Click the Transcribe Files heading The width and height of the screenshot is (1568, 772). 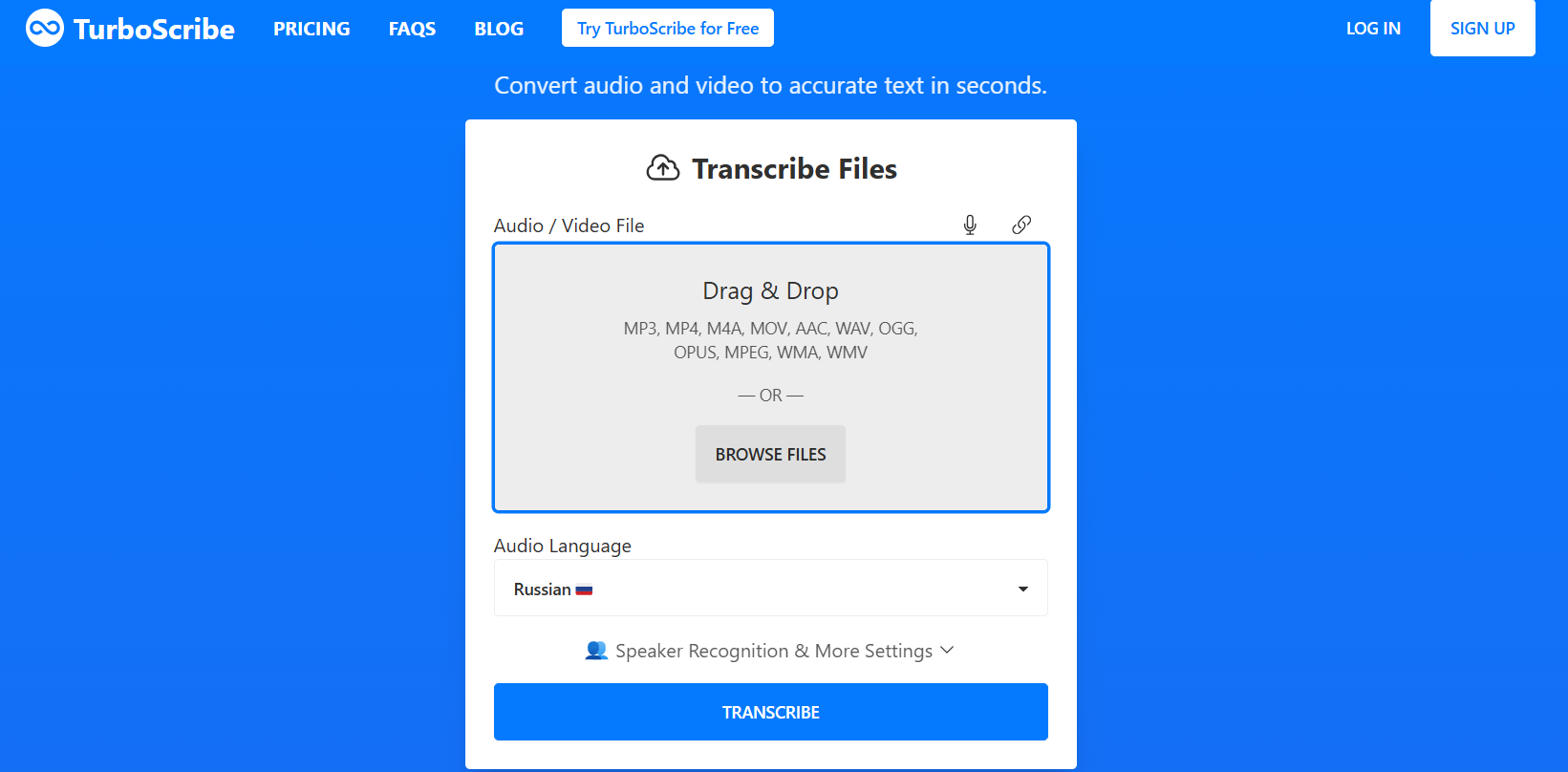coord(794,169)
